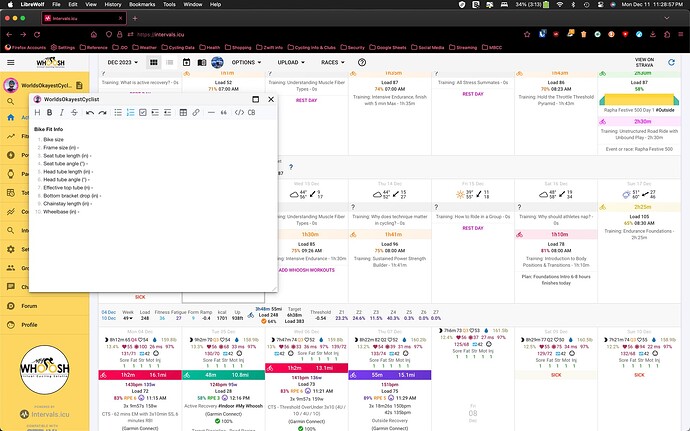This screenshot has height=431, width=690.
Task: Insert a code block with the CB icon
Action: click(x=252, y=113)
